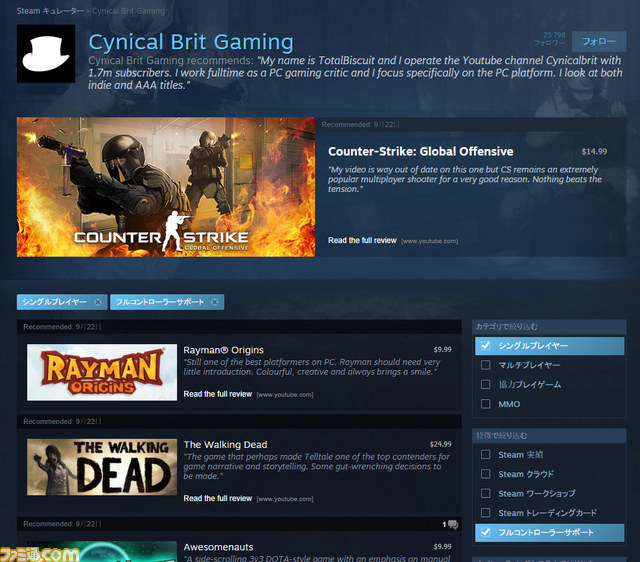Check the Steam ワークショップ feature checkbox
The width and height of the screenshot is (640, 562).
[x=485, y=493]
